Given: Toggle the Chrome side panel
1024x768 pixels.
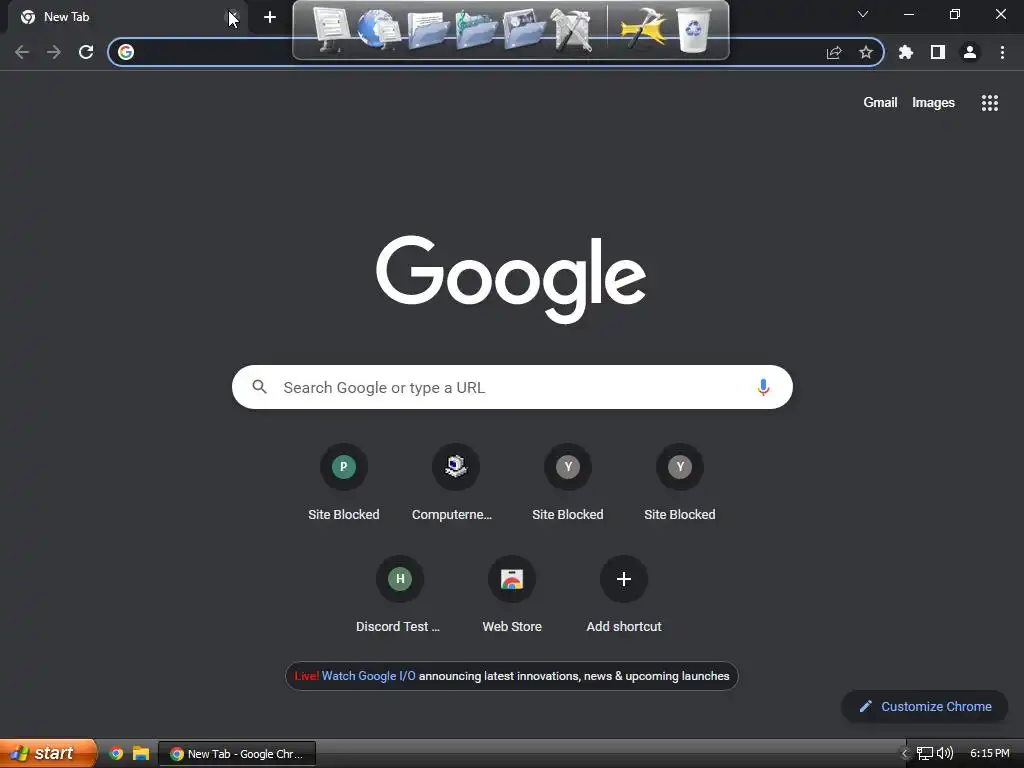Looking at the screenshot, I should [938, 52].
